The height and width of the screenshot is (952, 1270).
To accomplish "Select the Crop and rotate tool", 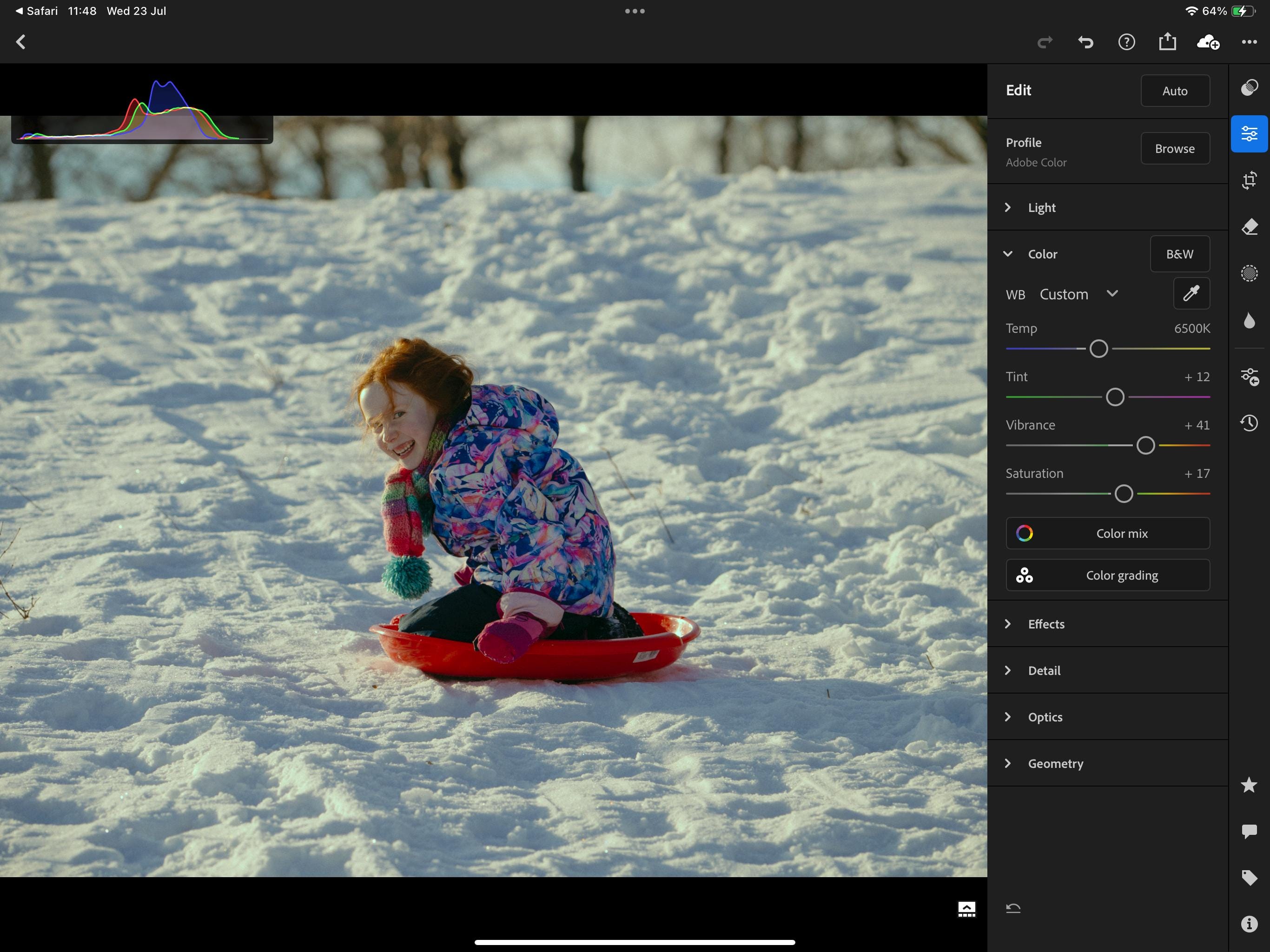I will point(1250,180).
